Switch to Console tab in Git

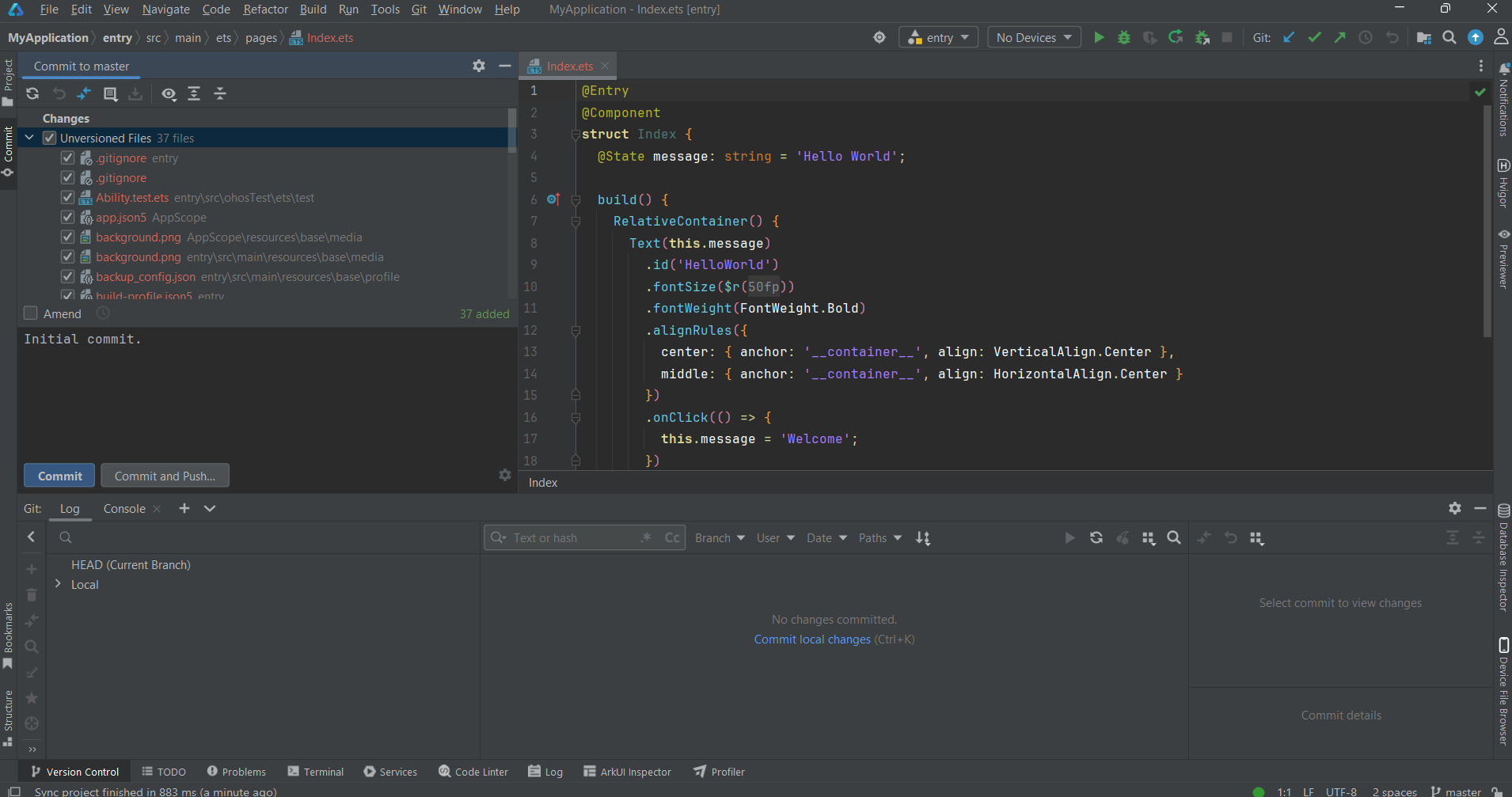(x=124, y=508)
